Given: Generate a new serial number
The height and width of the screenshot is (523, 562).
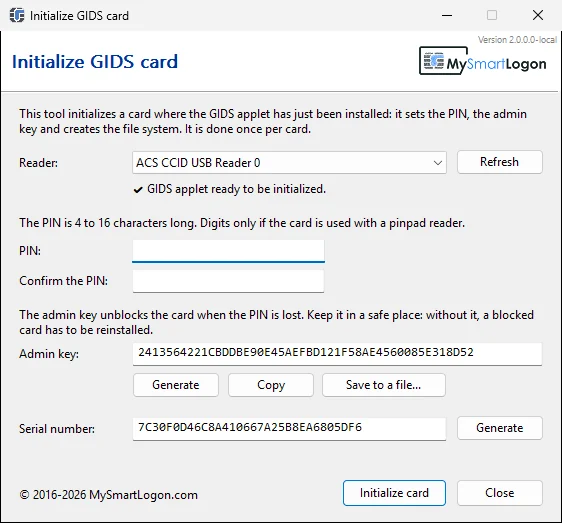Looking at the screenshot, I should tap(500, 428).
